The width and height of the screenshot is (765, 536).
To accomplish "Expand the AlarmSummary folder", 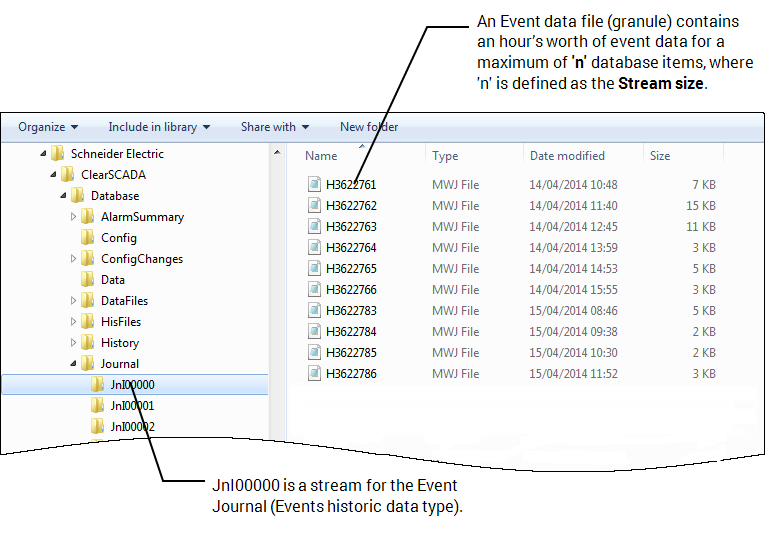I will 74,217.
